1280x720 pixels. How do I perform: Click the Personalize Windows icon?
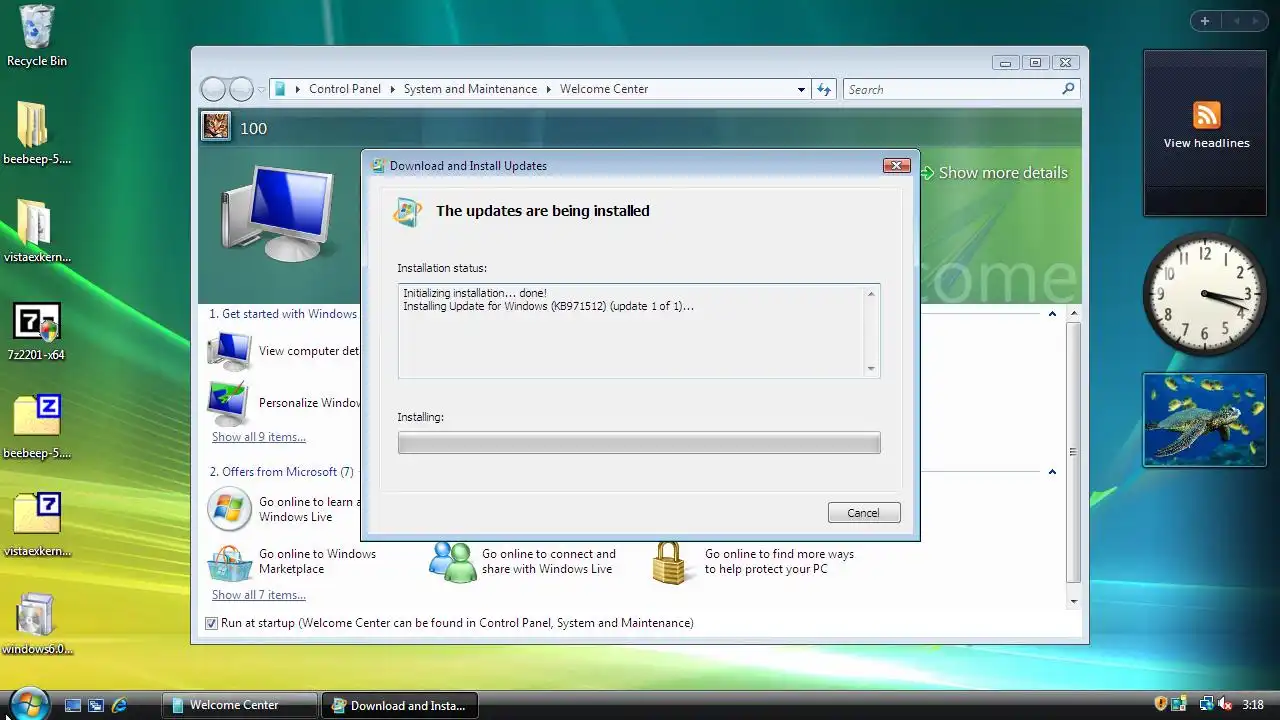229,403
